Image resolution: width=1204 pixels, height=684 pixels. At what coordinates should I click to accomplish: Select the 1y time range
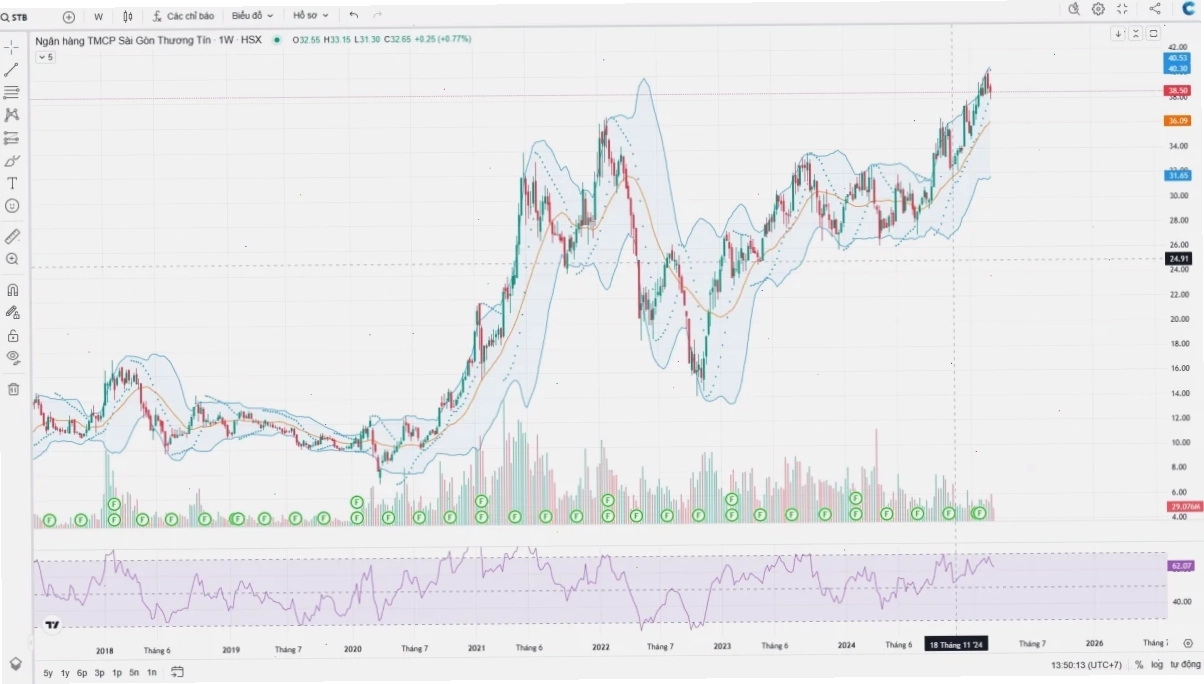65,673
